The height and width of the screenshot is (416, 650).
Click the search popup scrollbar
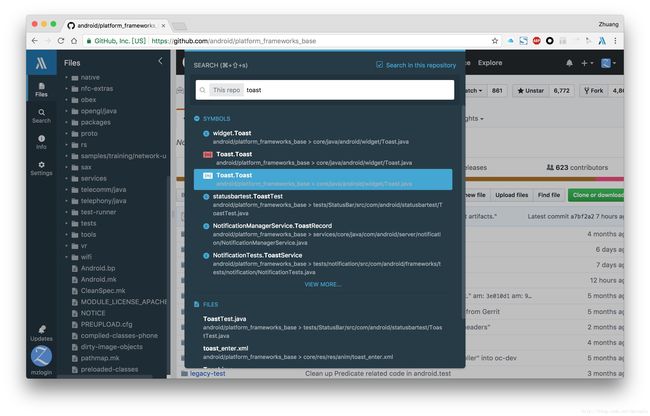click(463, 211)
